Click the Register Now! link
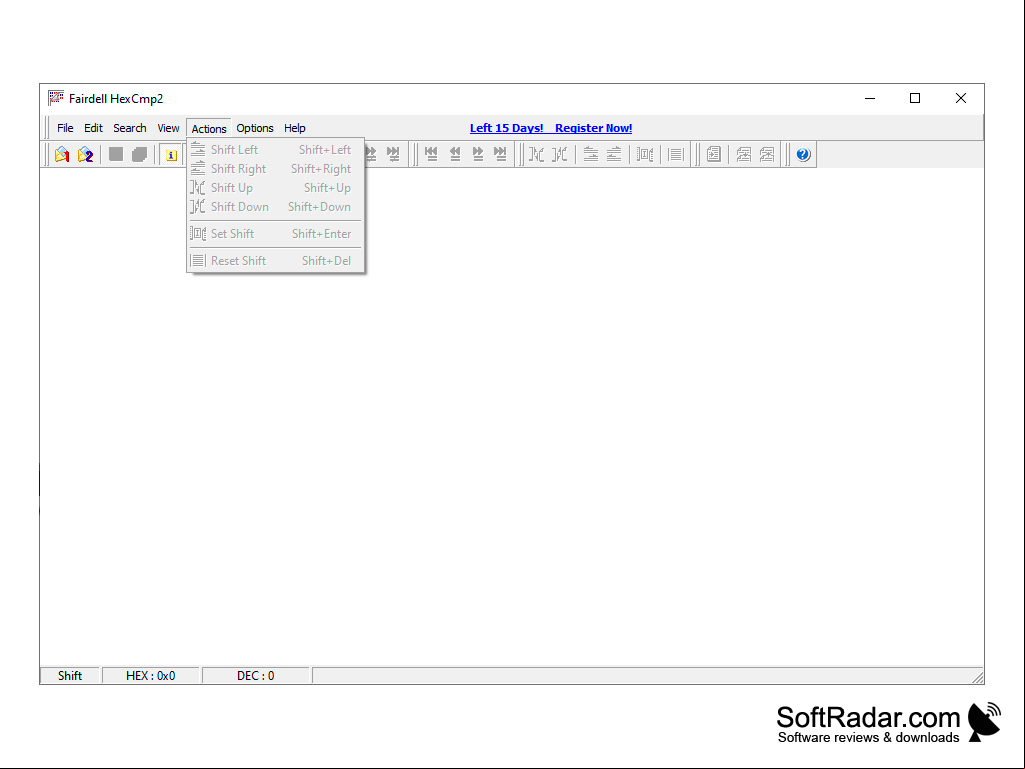Image resolution: width=1025 pixels, height=769 pixels. tap(594, 128)
